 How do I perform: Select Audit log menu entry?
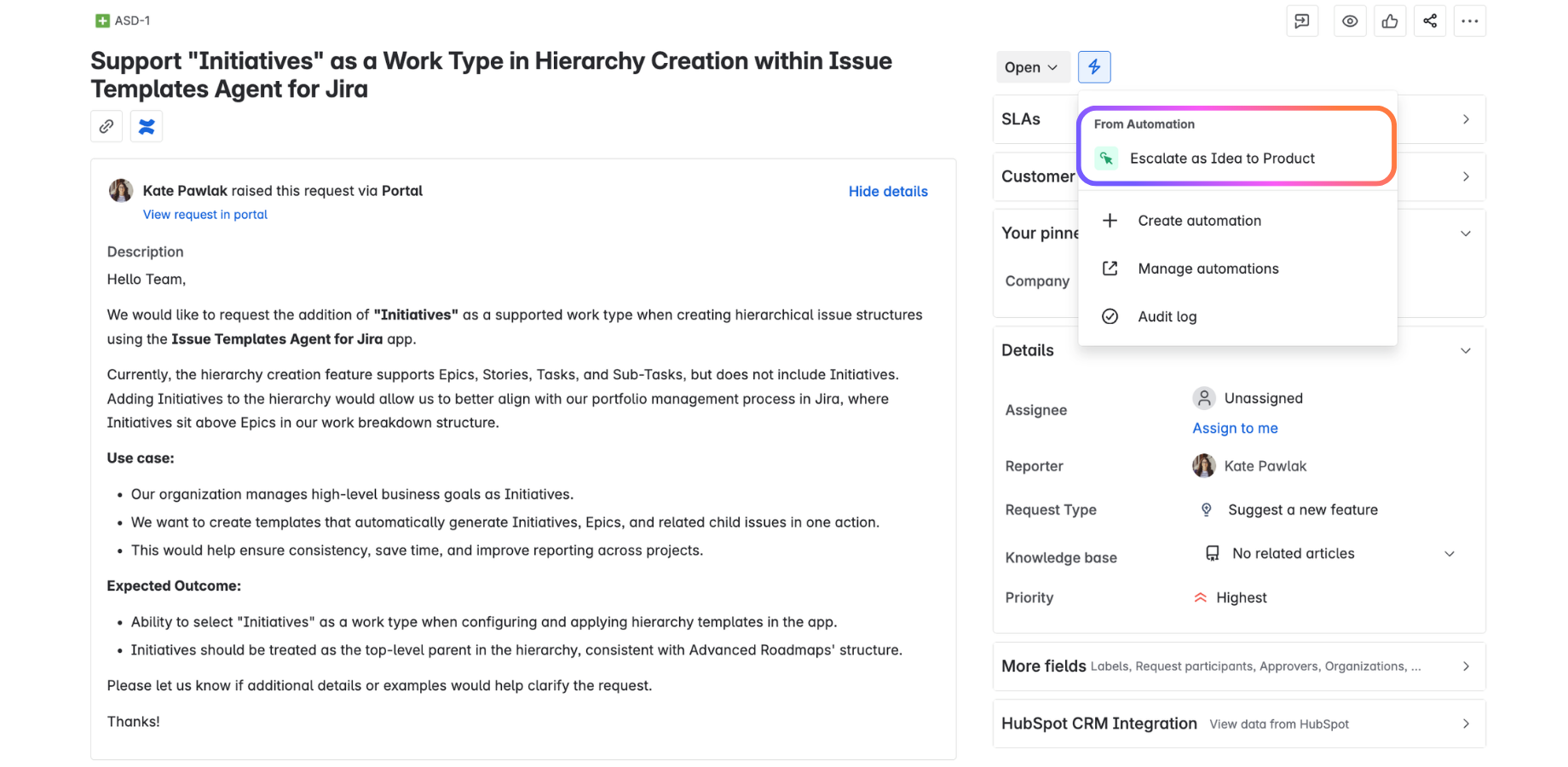point(1237,316)
